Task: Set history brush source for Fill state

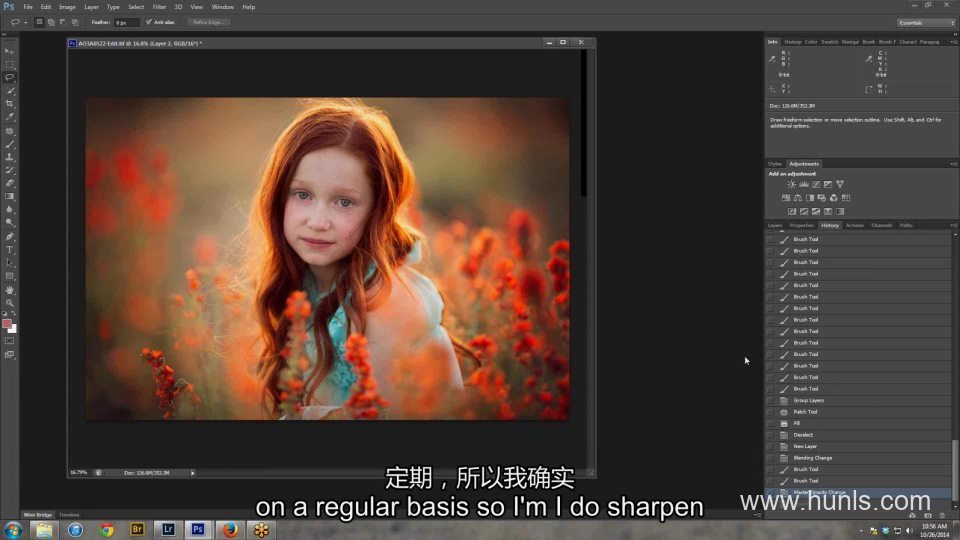Action: (771, 424)
